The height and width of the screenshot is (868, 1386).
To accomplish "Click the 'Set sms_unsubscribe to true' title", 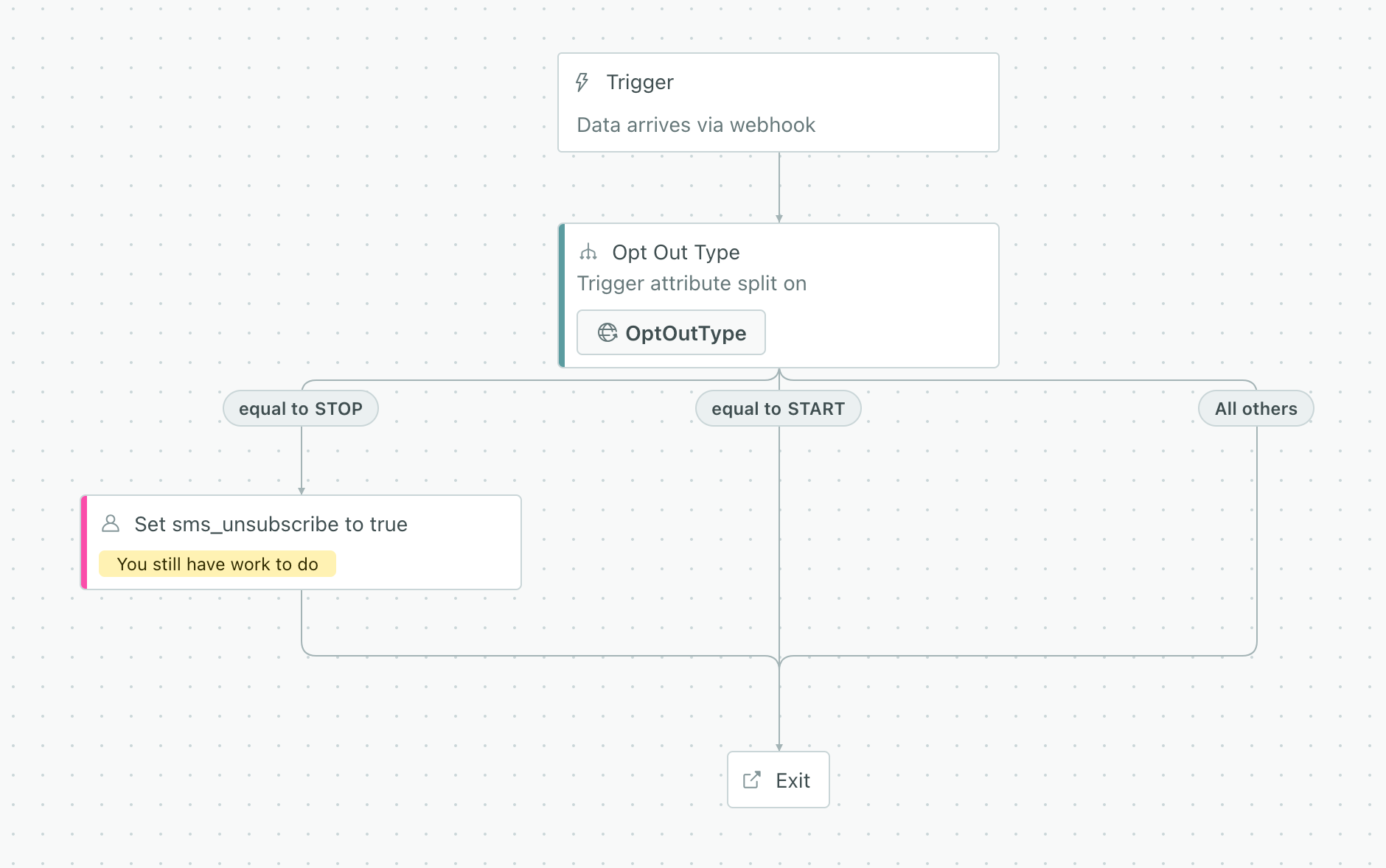I will coord(271,525).
